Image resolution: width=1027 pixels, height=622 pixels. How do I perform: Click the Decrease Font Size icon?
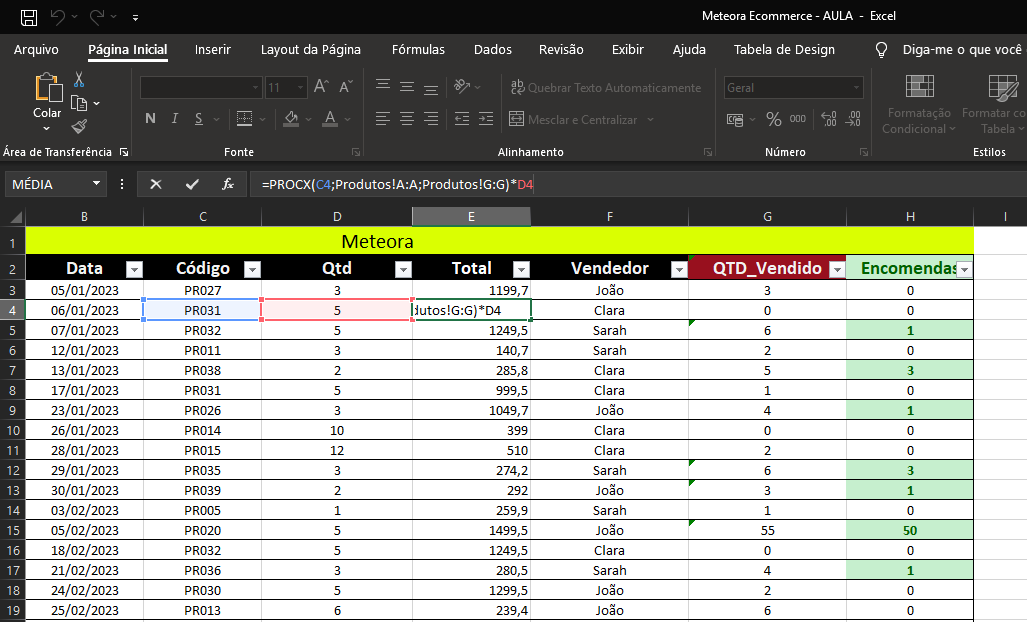click(x=346, y=86)
